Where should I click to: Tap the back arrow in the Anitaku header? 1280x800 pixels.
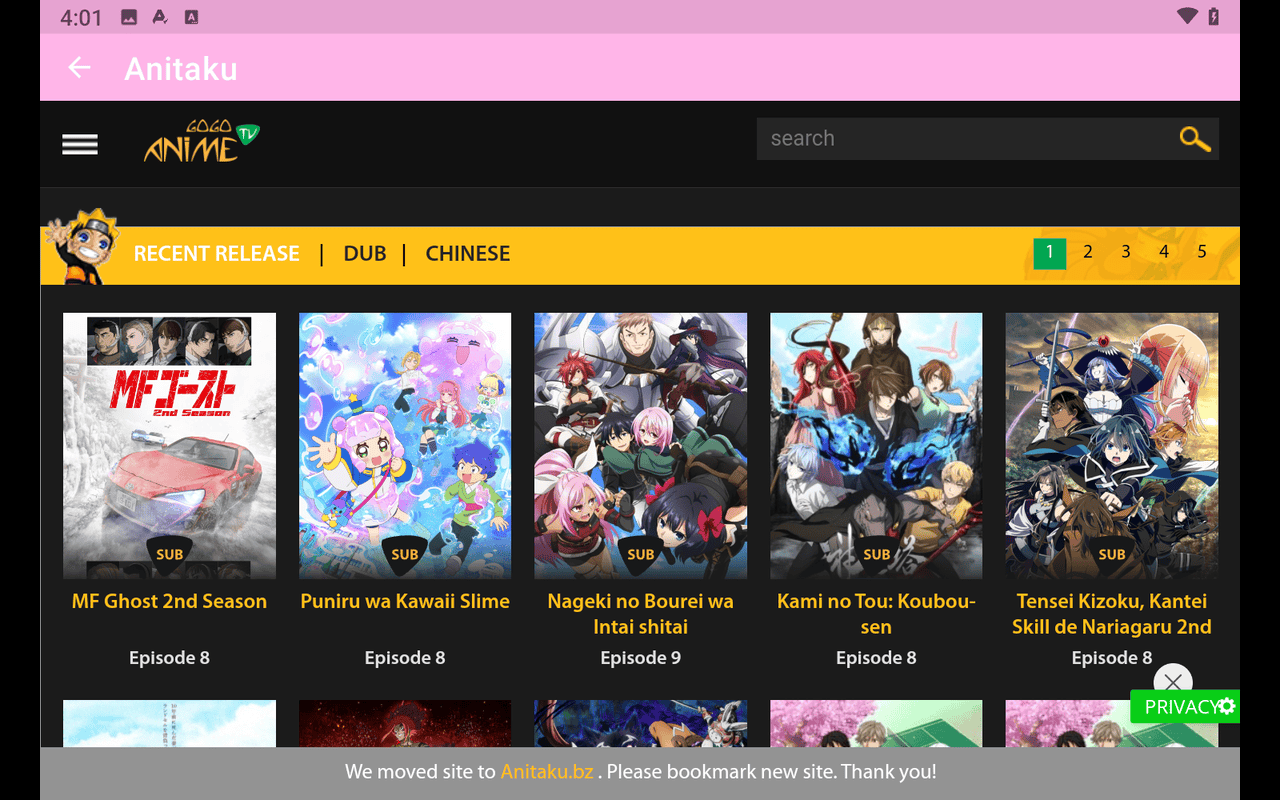(x=78, y=67)
